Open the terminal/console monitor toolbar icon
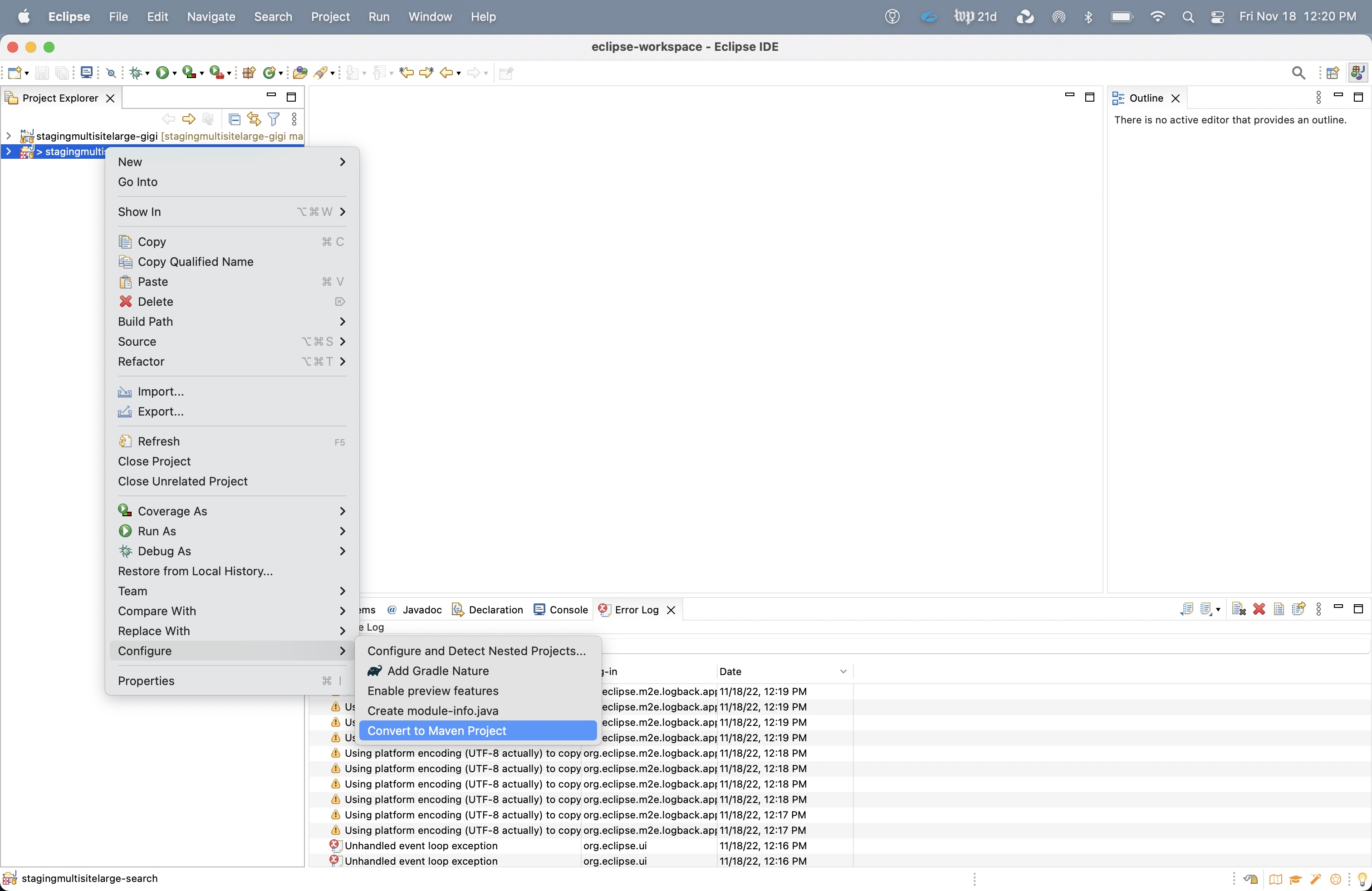Viewport: 1372px width, 891px height. pos(87,73)
